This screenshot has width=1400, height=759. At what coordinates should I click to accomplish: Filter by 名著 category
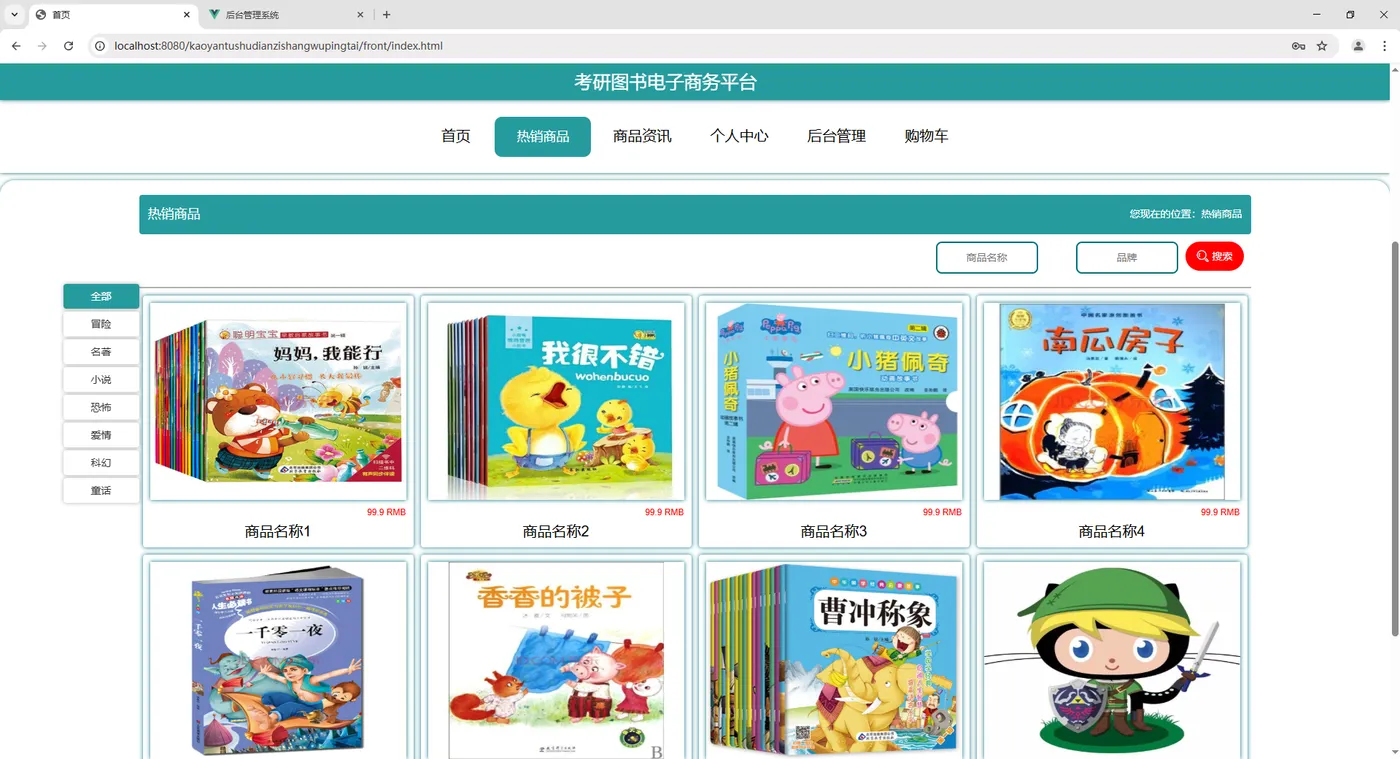pos(101,352)
